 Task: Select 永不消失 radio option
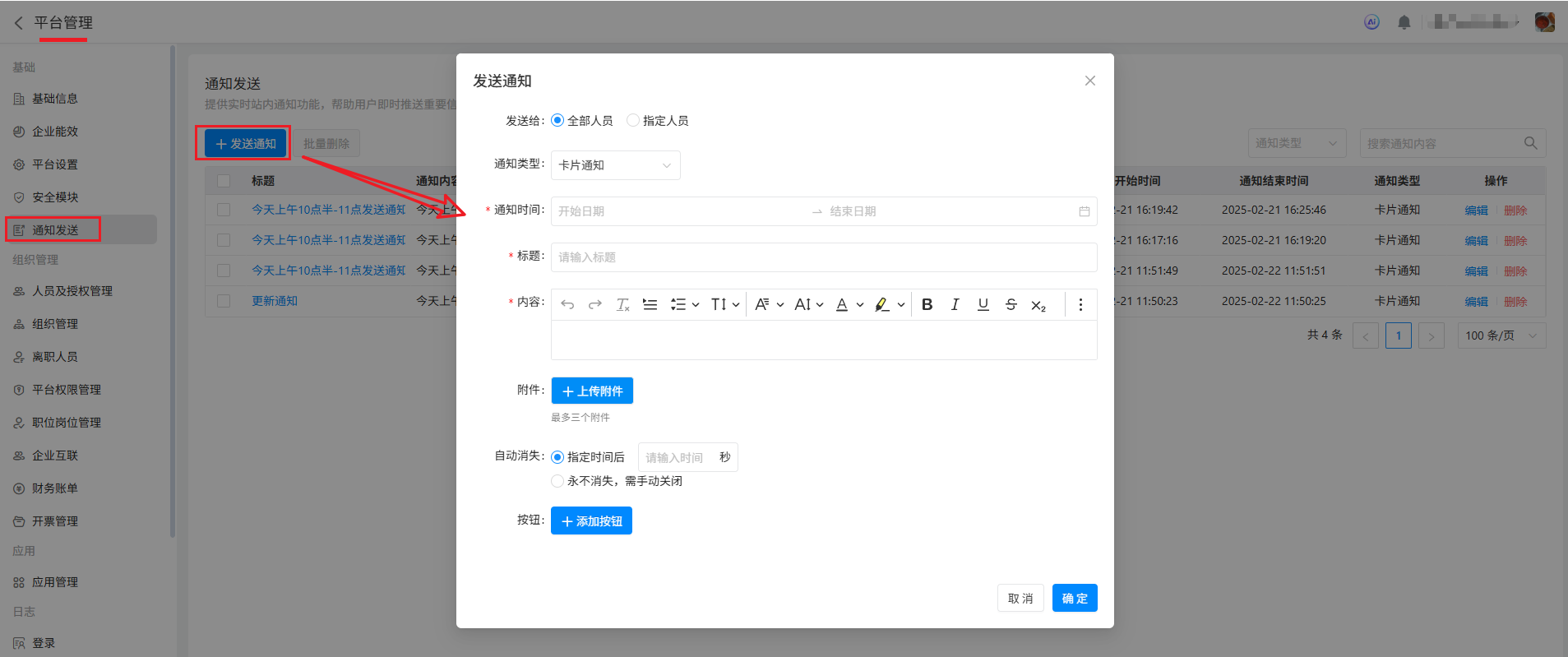557,481
